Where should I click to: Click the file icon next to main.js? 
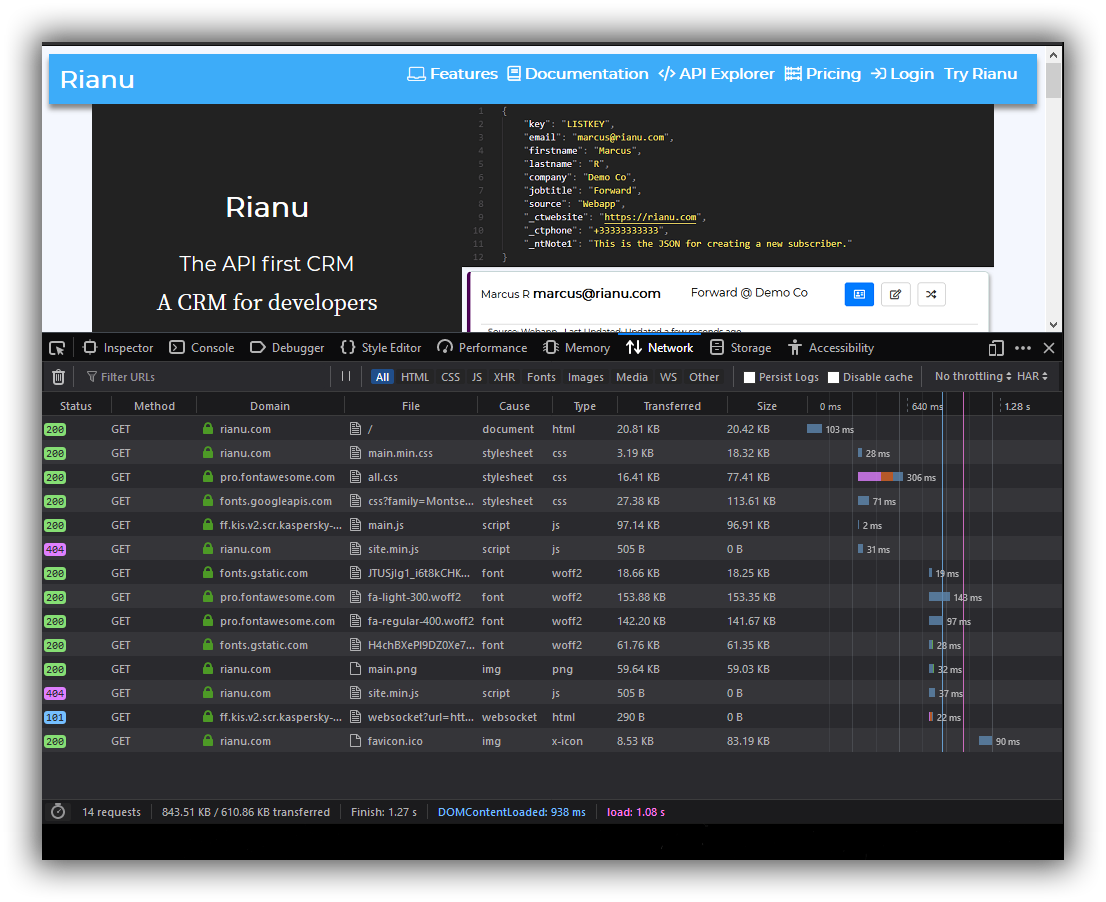[356, 525]
